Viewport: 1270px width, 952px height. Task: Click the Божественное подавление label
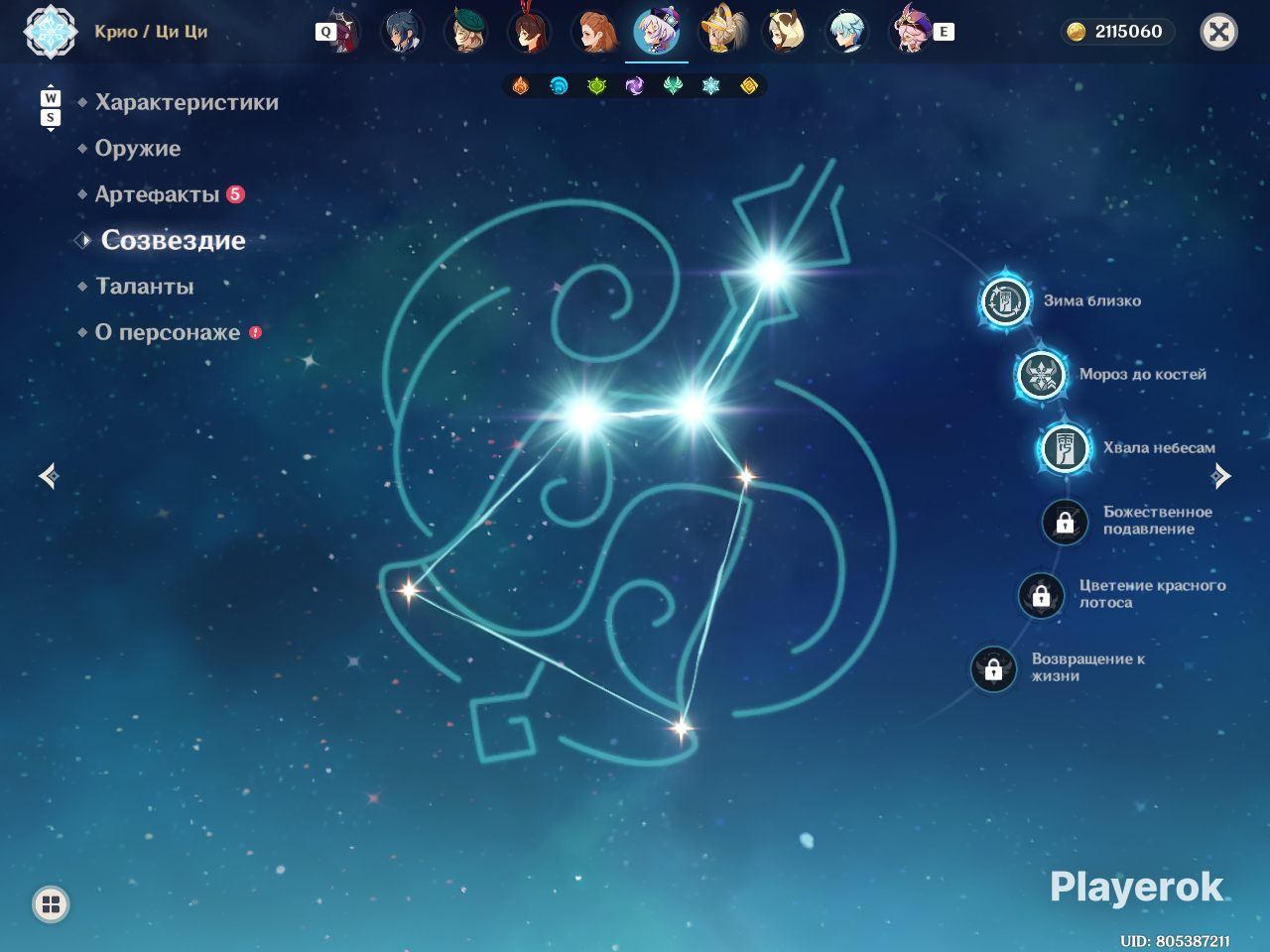(x=1158, y=521)
